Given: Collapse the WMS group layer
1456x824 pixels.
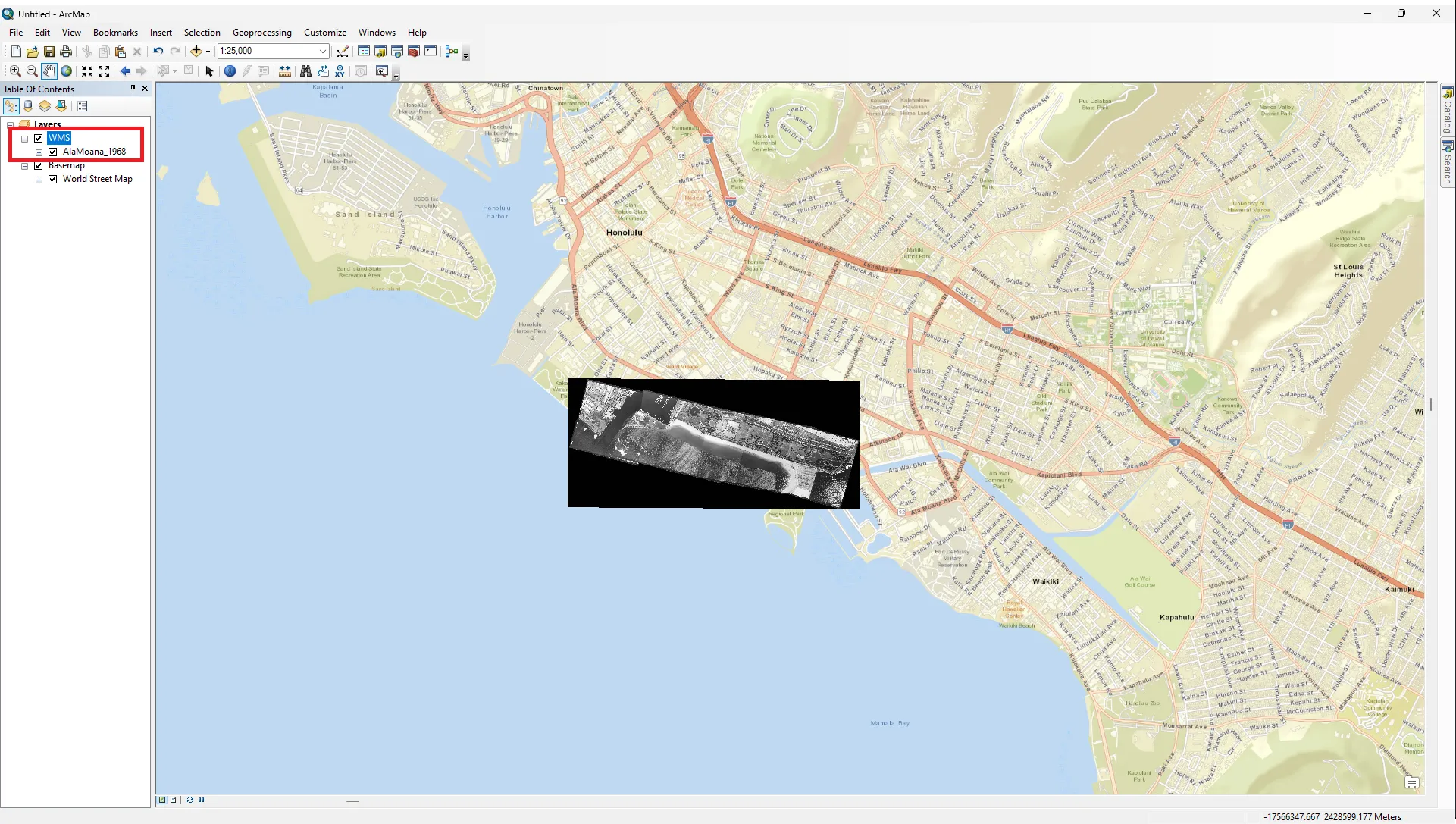Looking at the screenshot, I should coord(24,139).
